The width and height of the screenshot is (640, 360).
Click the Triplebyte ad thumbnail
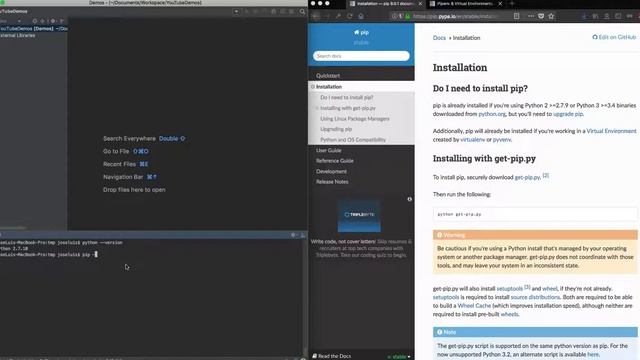click(359, 215)
